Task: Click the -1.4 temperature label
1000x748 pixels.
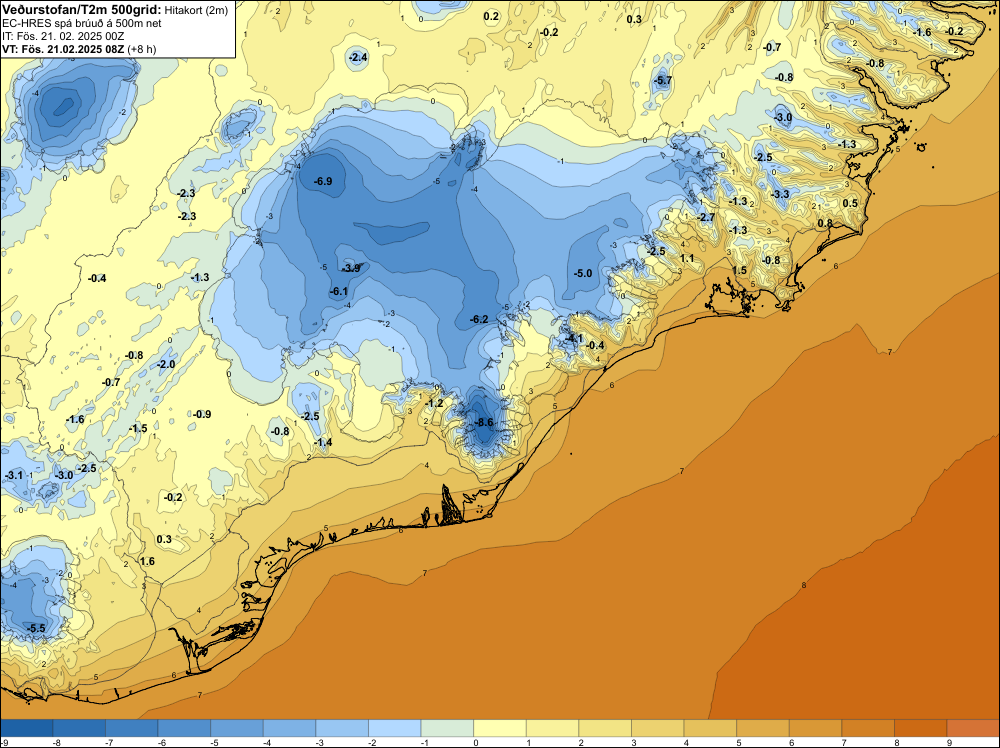Action: pyautogui.click(x=323, y=442)
